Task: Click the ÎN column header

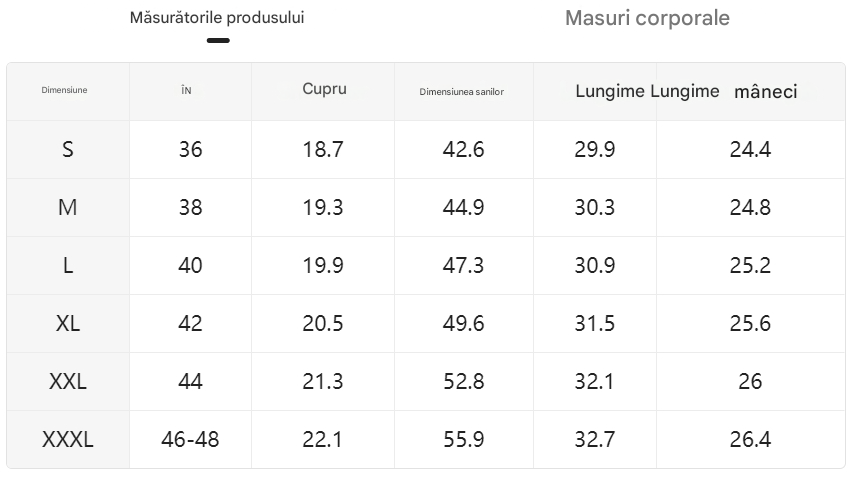Action: [x=186, y=90]
